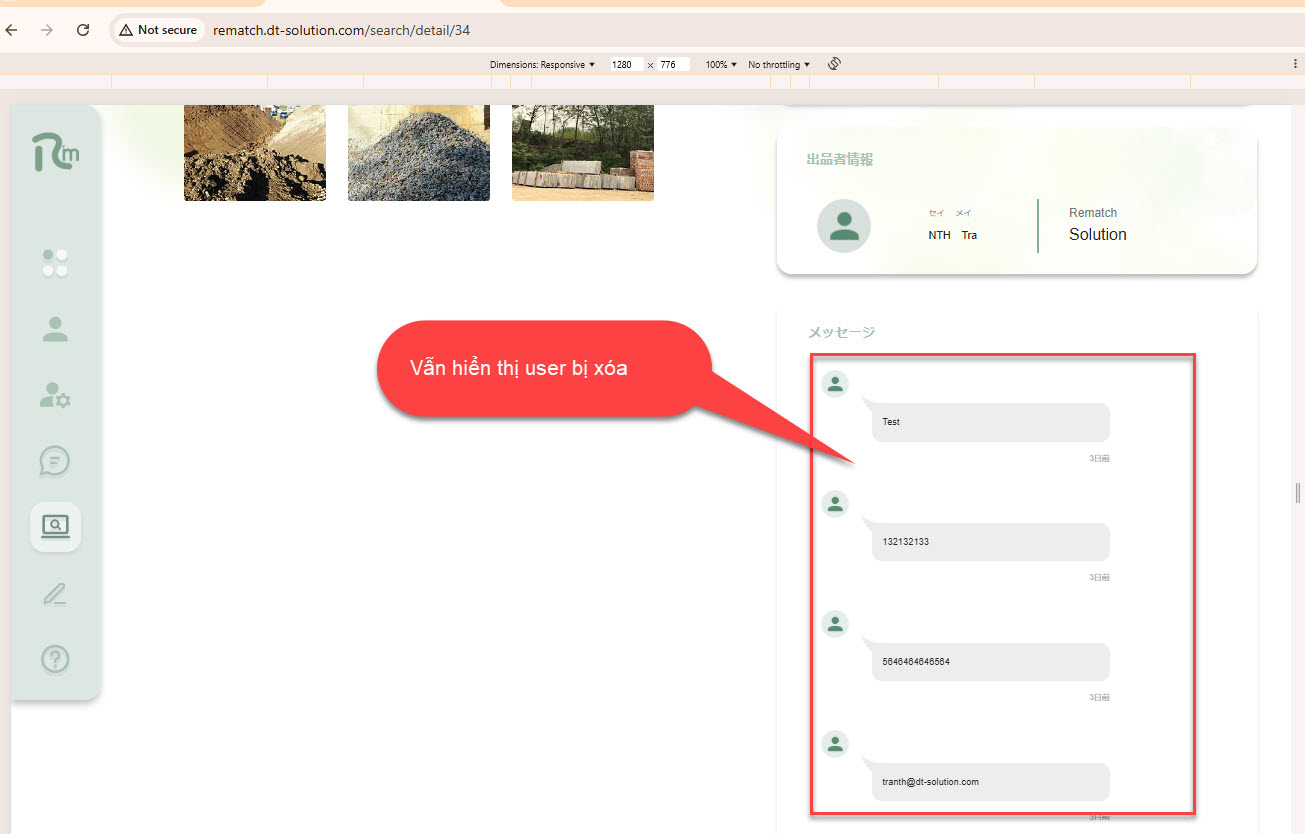Select the search listings monitor icon
The height and width of the screenshot is (834, 1305).
(55, 526)
